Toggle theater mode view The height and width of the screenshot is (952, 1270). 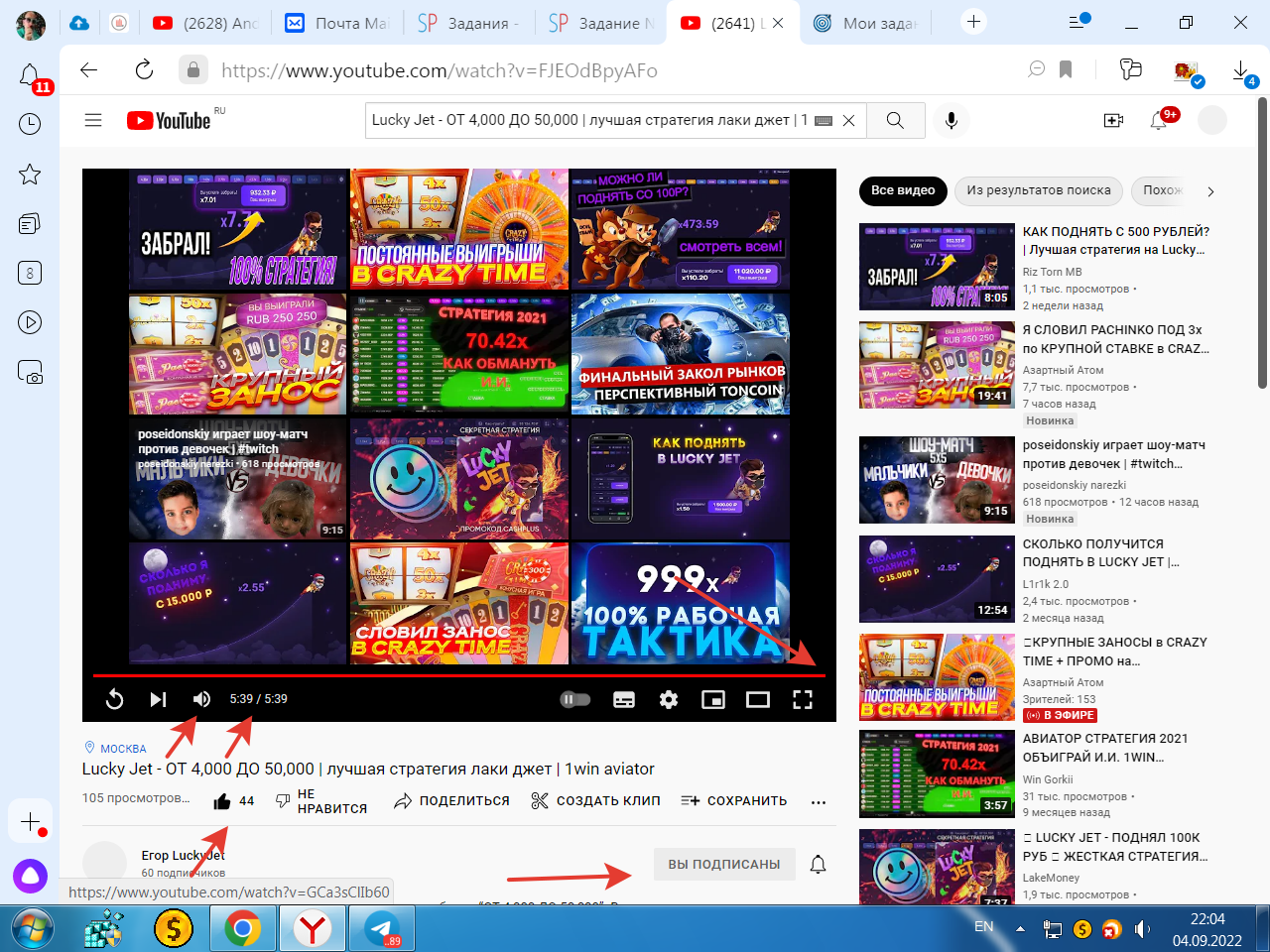tap(758, 699)
